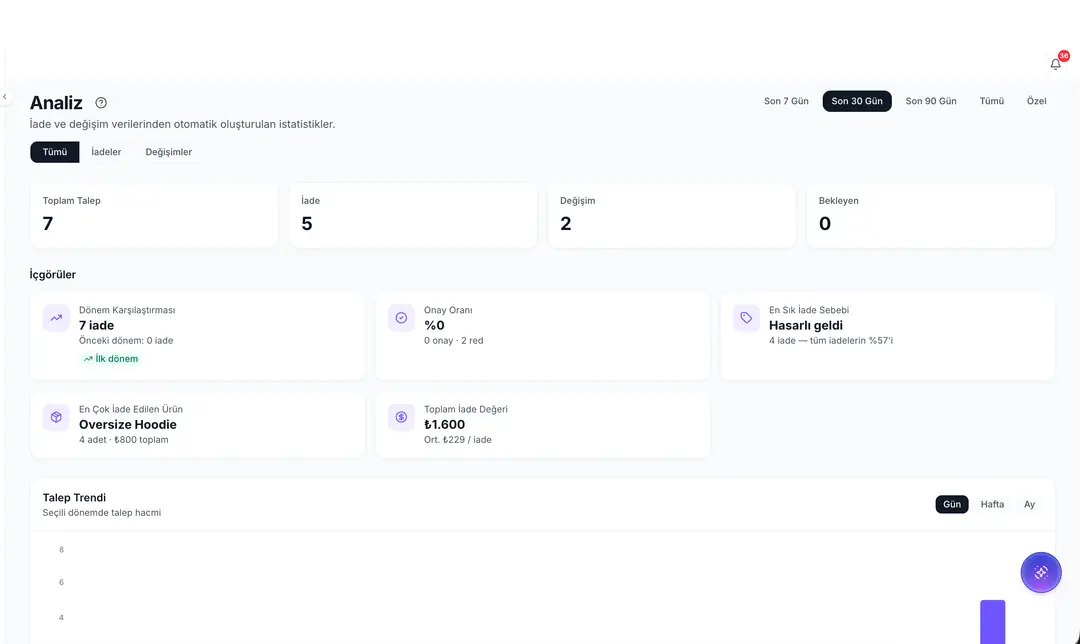Click the ₺1.600 total refund value
1080x644 pixels.
pyautogui.click(x=444, y=425)
